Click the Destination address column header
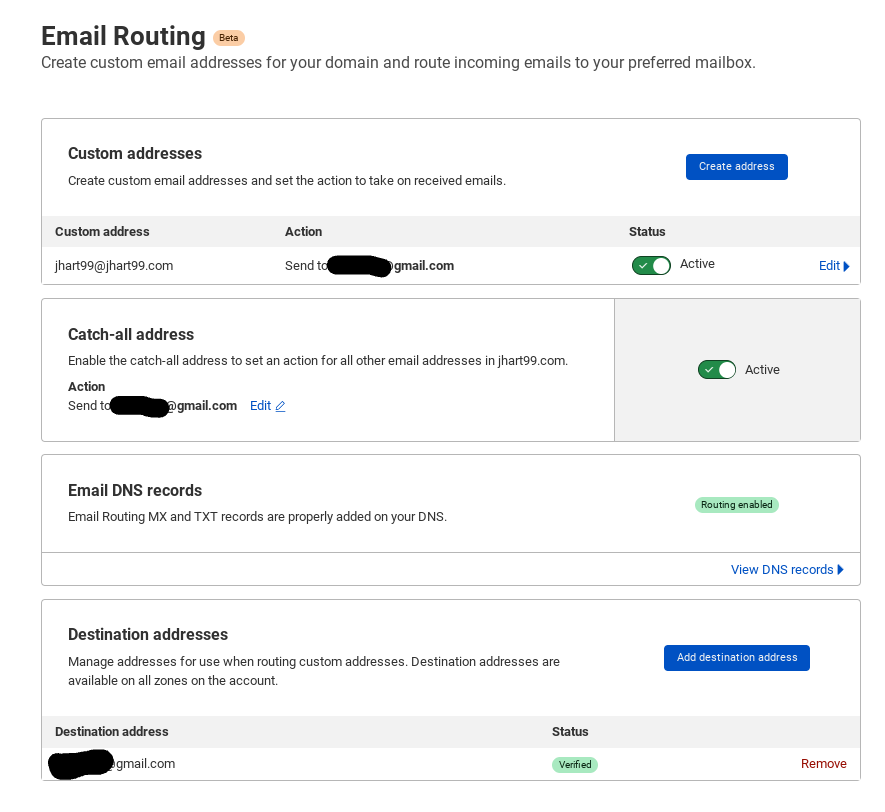The image size is (885, 812). point(112,732)
